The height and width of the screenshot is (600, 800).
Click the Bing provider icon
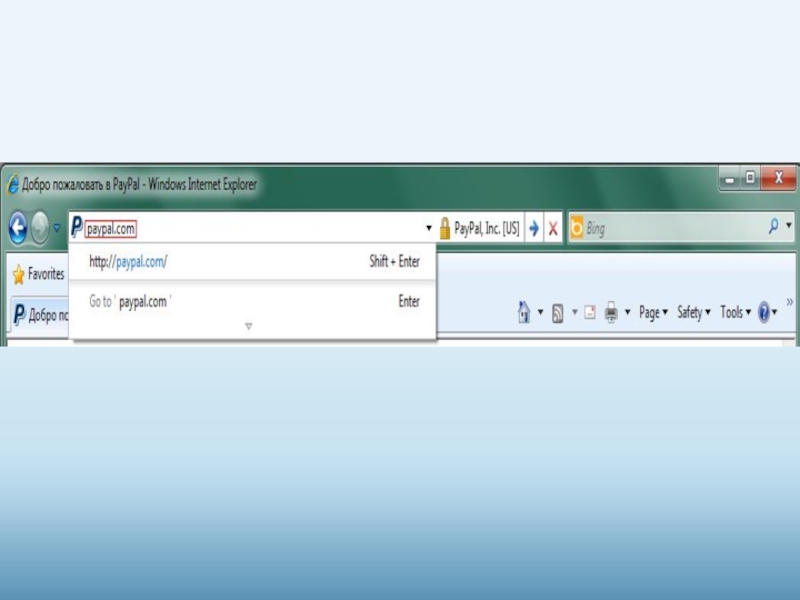(577, 228)
